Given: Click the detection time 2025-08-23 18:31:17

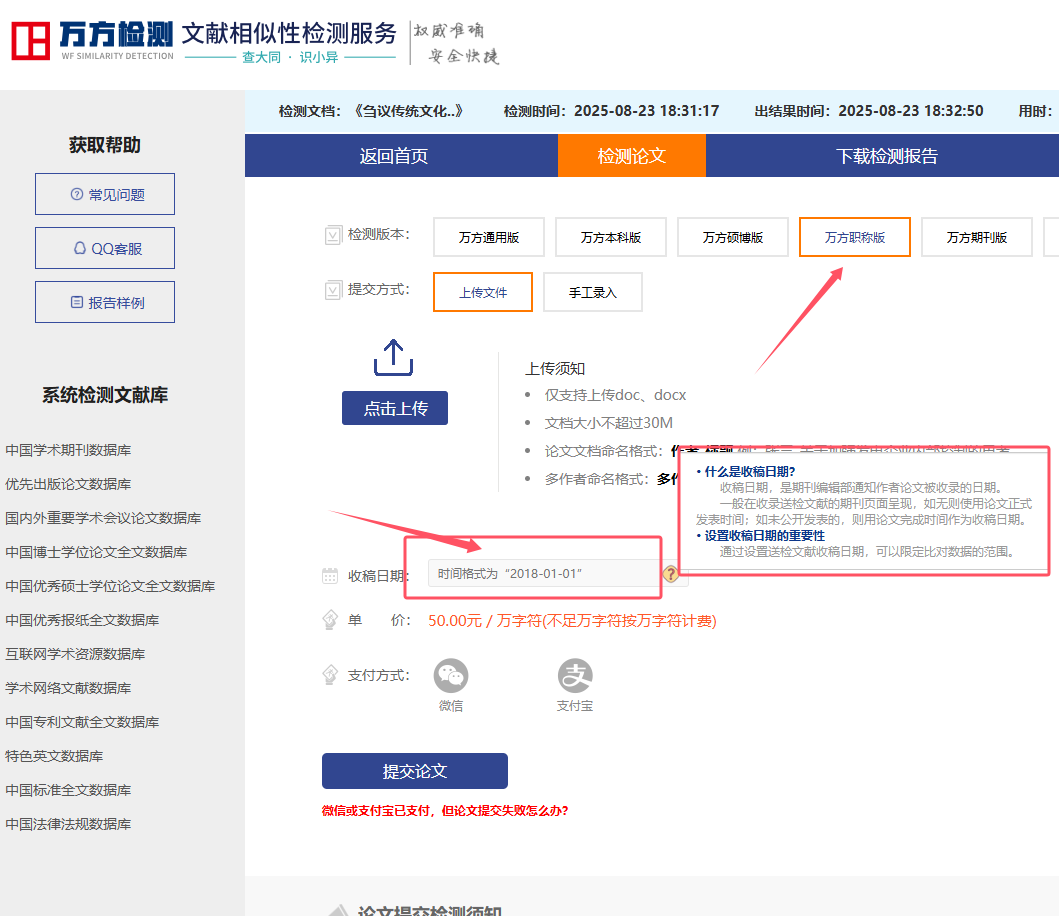Looking at the screenshot, I should (x=646, y=111).
